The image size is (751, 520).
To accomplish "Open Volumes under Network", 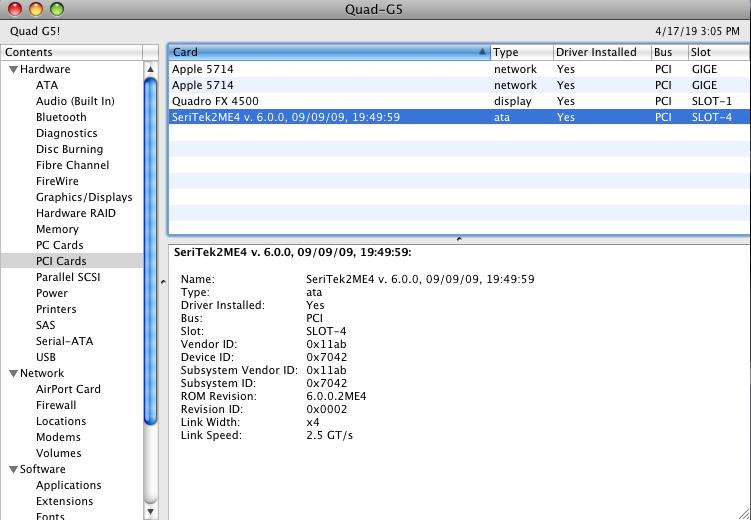I will [x=58, y=453].
